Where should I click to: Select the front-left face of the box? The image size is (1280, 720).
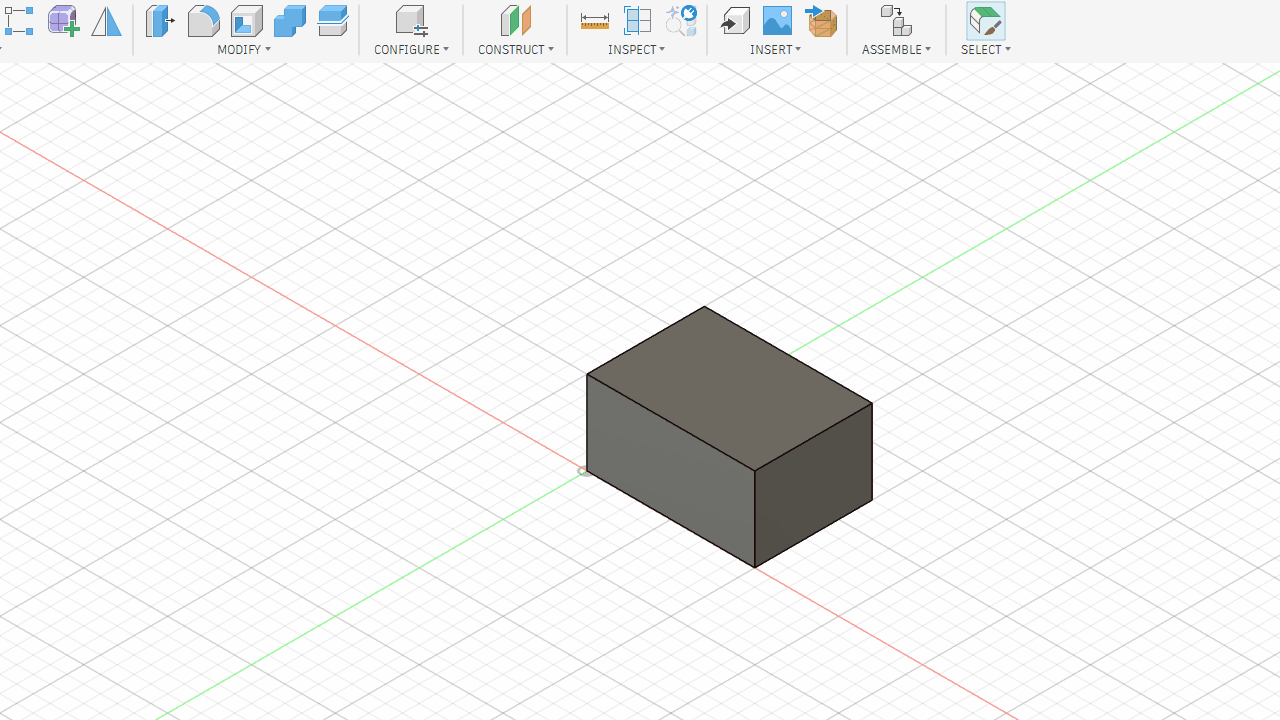pos(670,470)
